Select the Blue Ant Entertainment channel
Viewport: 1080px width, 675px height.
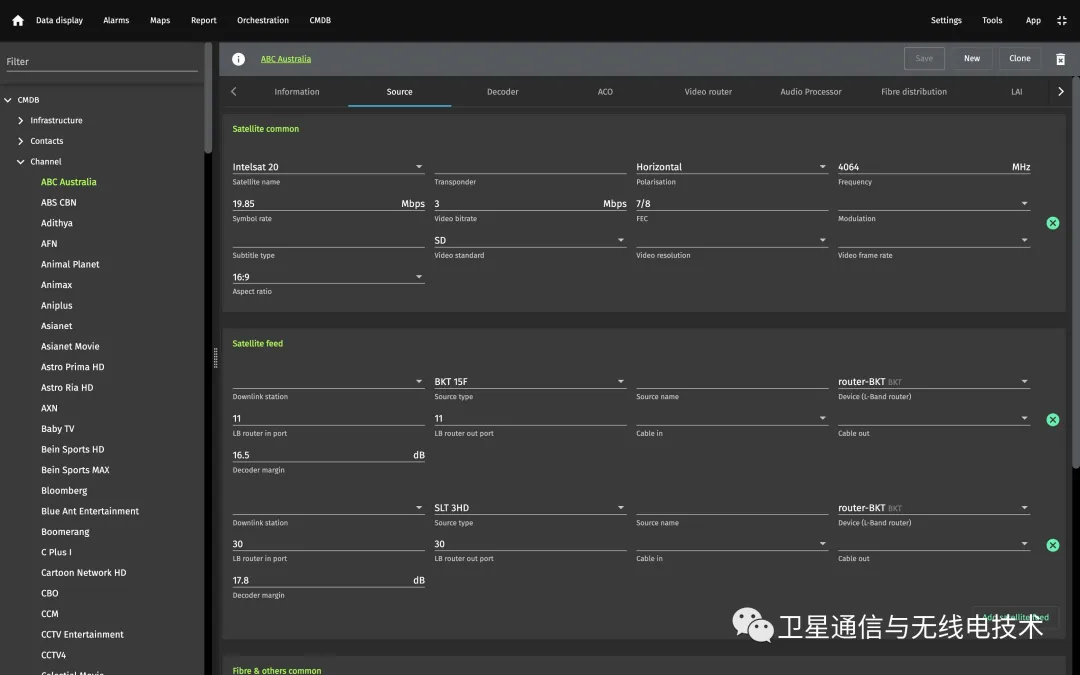[x=90, y=511]
